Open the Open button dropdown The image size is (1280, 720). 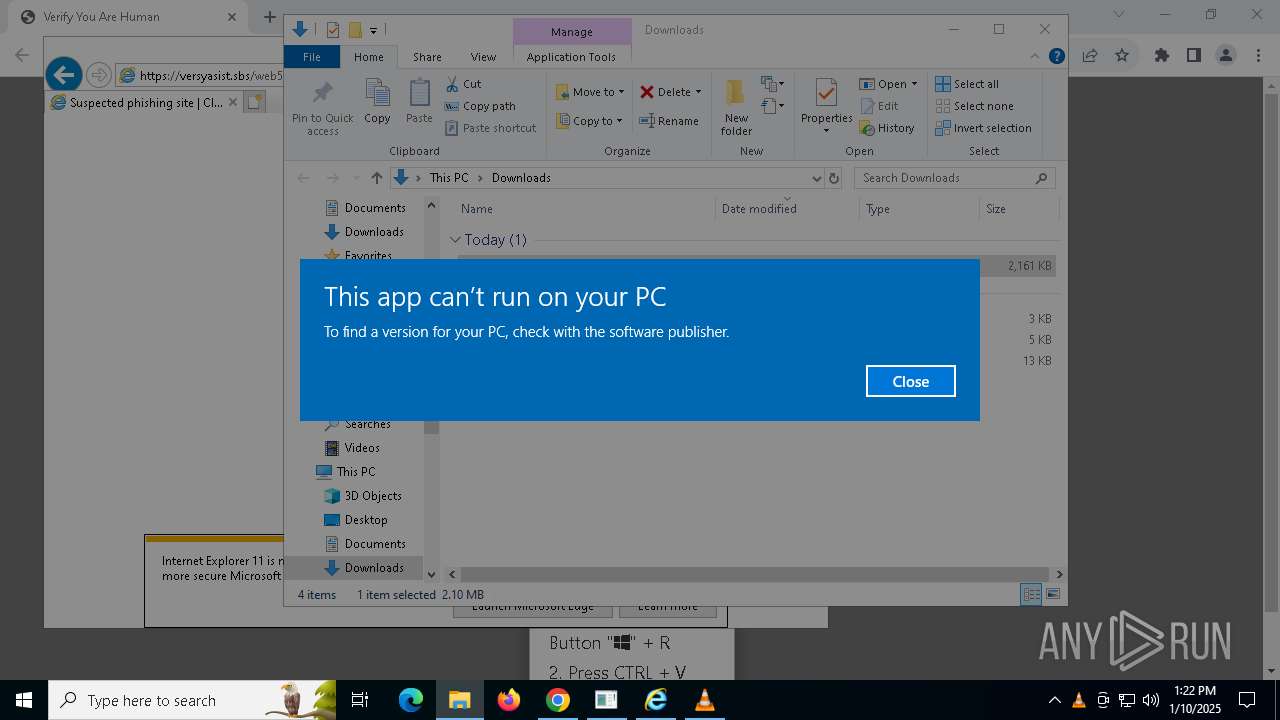pos(914,84)
